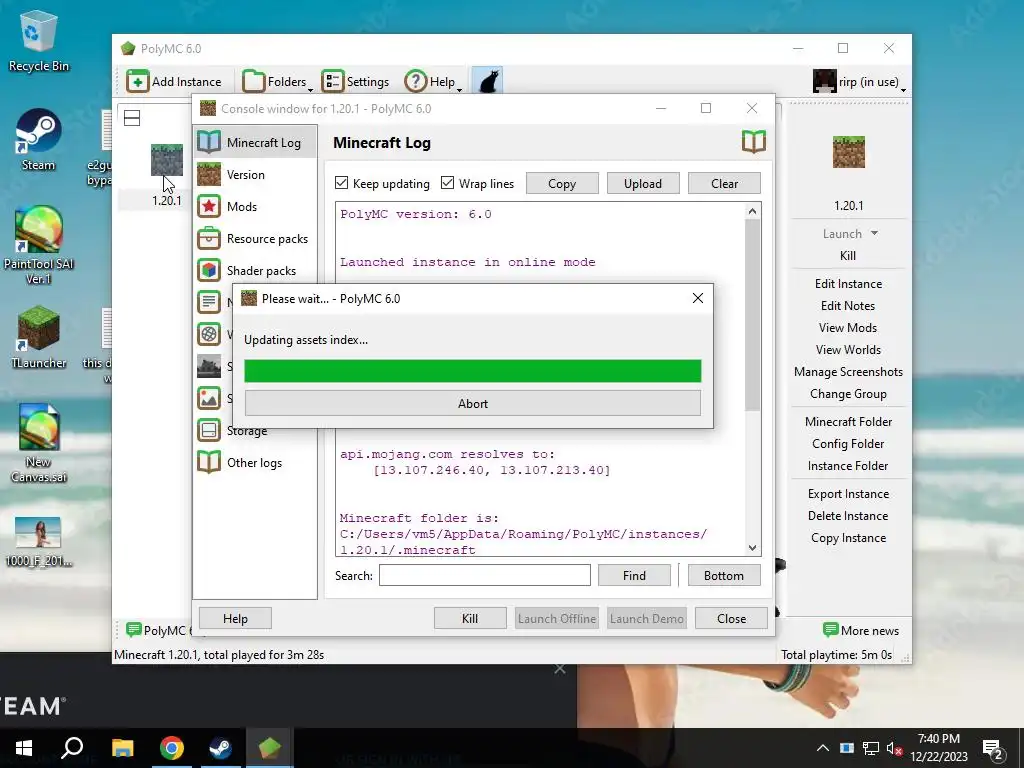Viewport: 1024px width, 768px height.
Task: Click the Clear log button
Action: tap(724, 184)
